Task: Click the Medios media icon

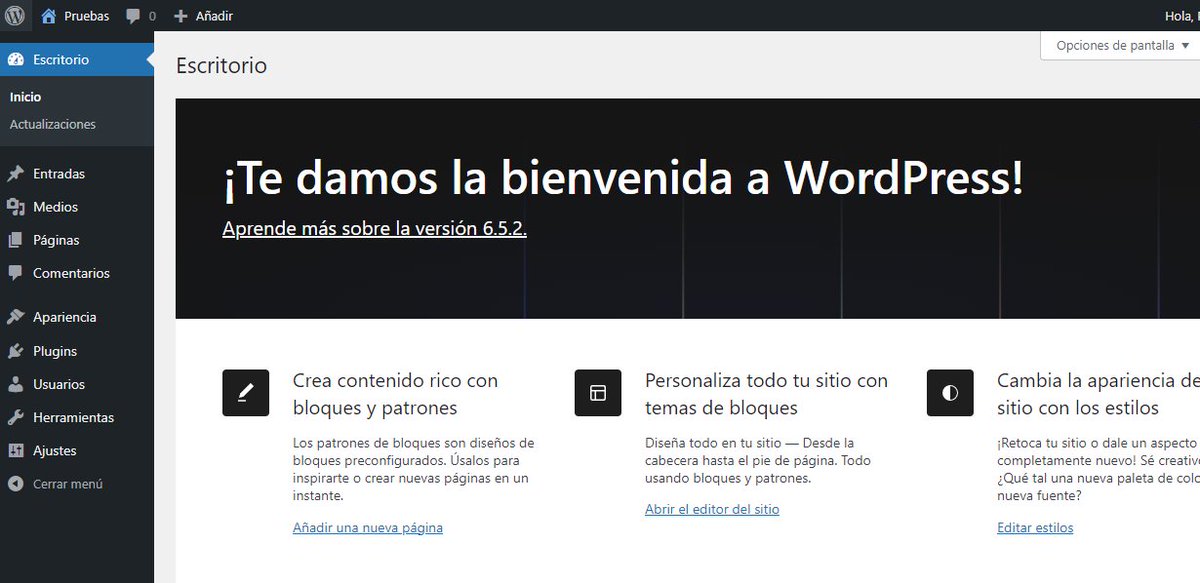Action: click(15, 206)
